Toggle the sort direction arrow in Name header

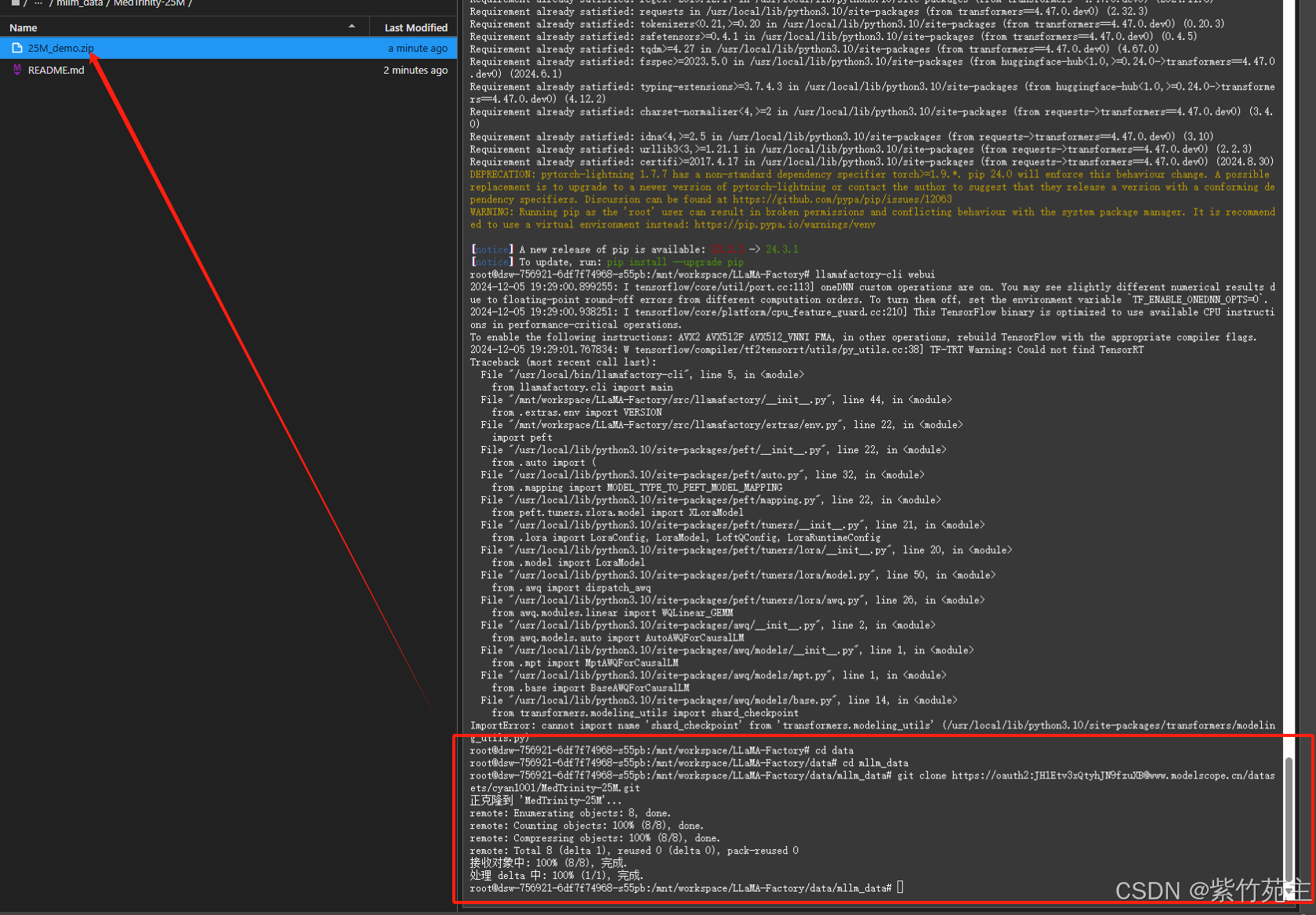pyautogui.click(x=352, y=27)
